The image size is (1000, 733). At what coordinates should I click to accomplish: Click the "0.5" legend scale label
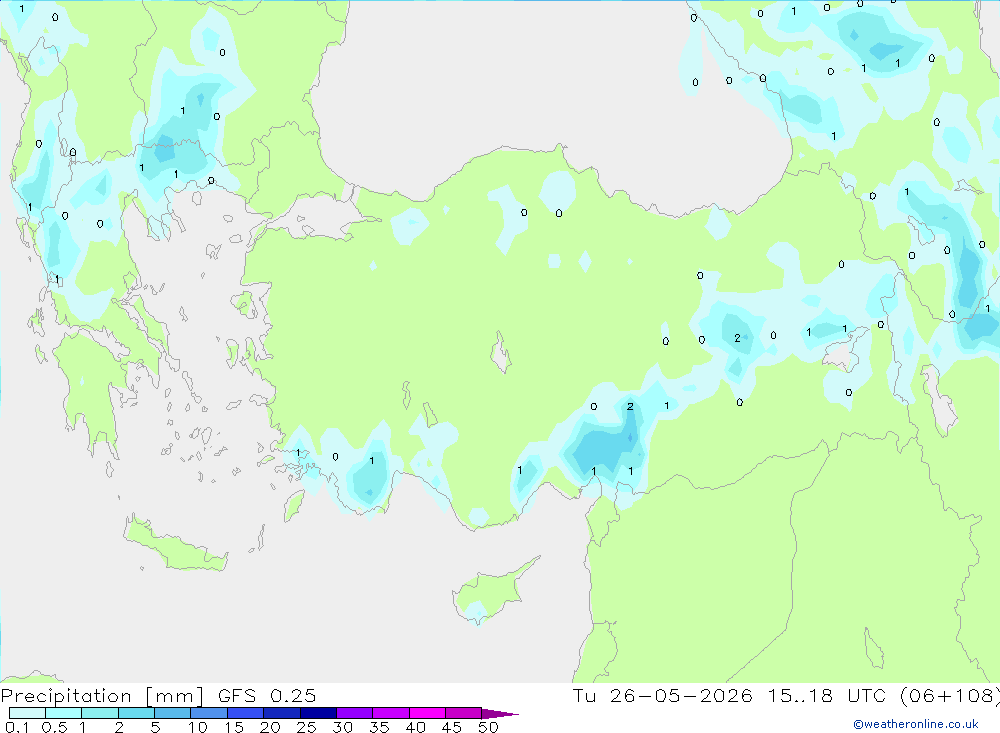coord(54,727)
